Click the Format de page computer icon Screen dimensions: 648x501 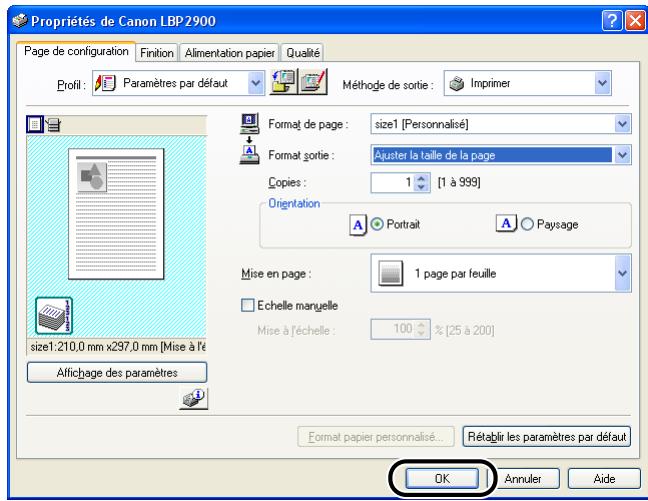[x=250, y=123]
